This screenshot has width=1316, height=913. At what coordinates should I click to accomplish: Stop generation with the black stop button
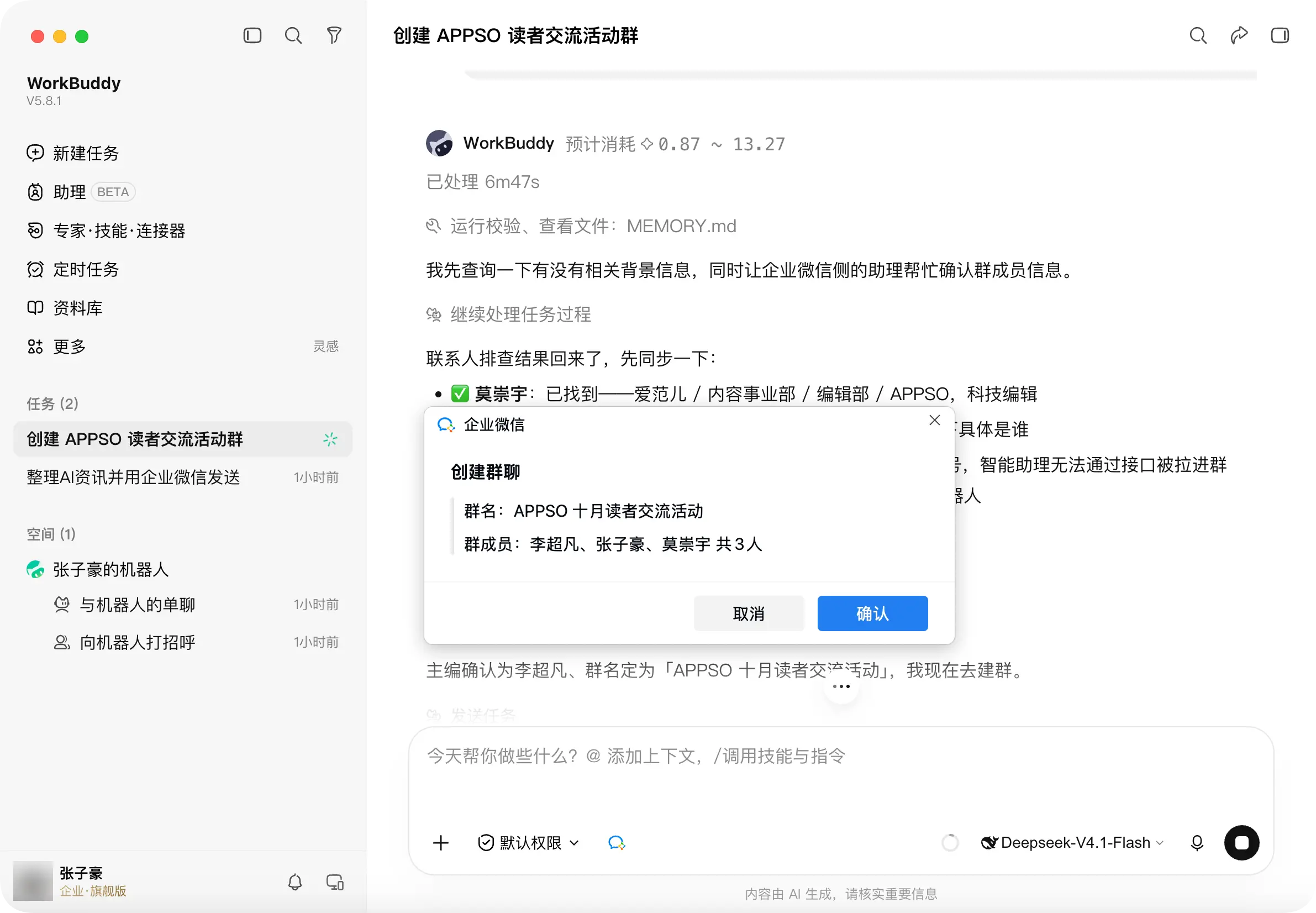pyautogui.click(x=1241, y=843)
